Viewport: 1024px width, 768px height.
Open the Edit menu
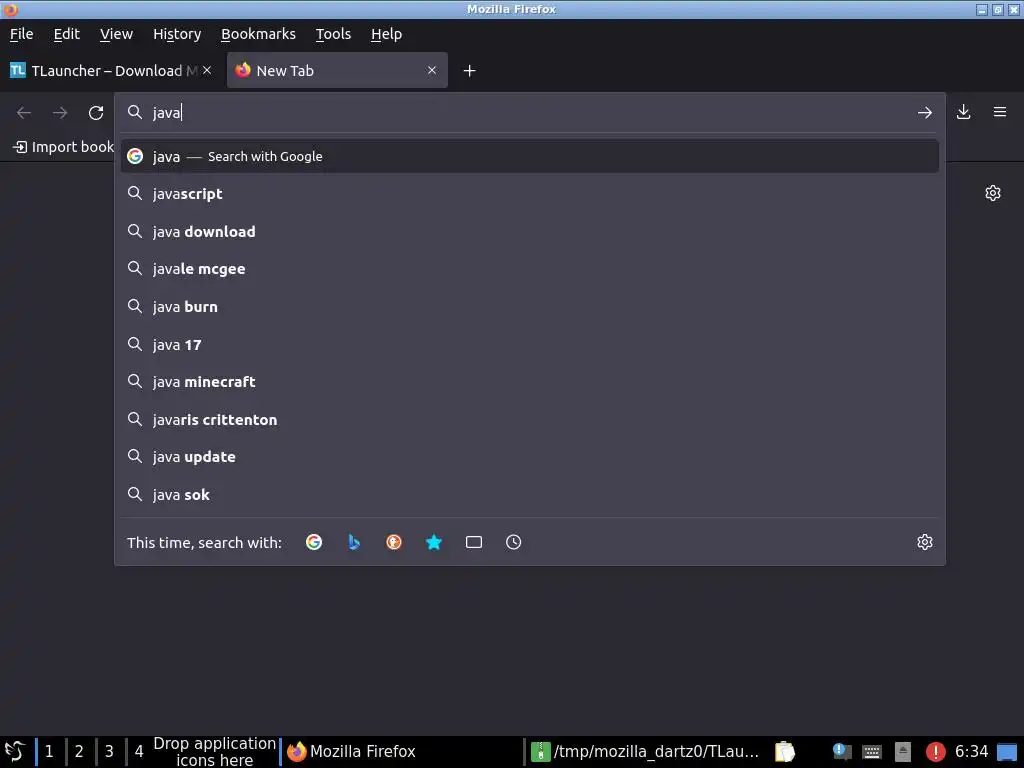(67, 34)
